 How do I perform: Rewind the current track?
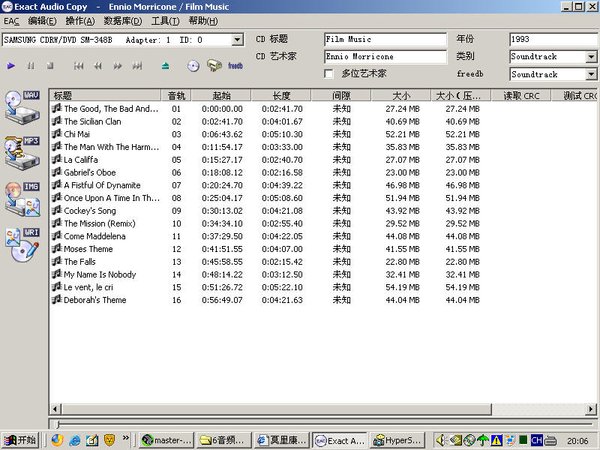click(x=98, y=66)
